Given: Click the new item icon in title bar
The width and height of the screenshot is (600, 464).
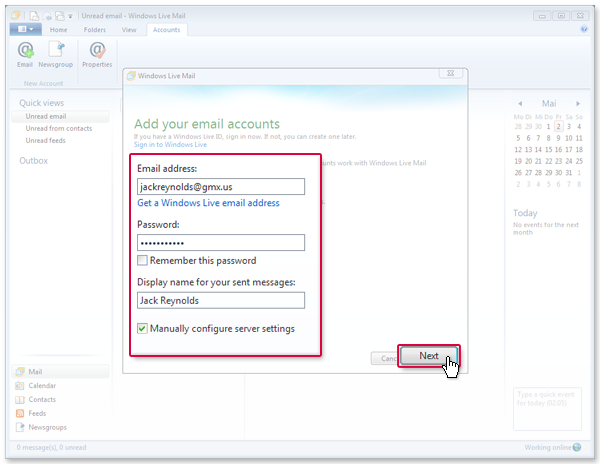Looking at the screenshot, I should click(34, 16).
